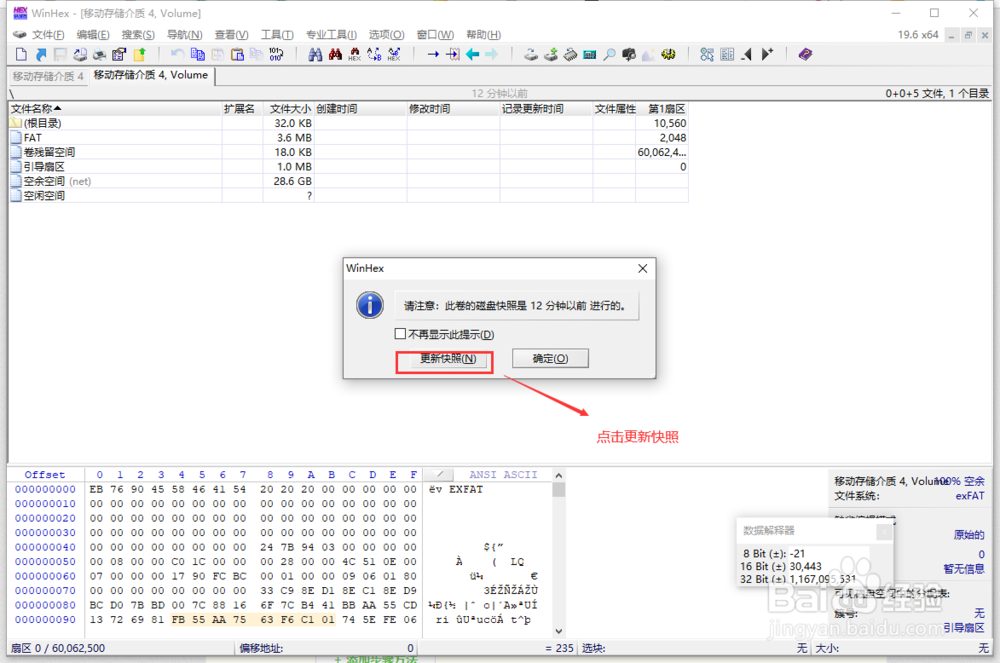Viewport: 1000px width, 663px height.
Task: Click the Calculator icon in toolbar
Action: [x=590, y=54]
